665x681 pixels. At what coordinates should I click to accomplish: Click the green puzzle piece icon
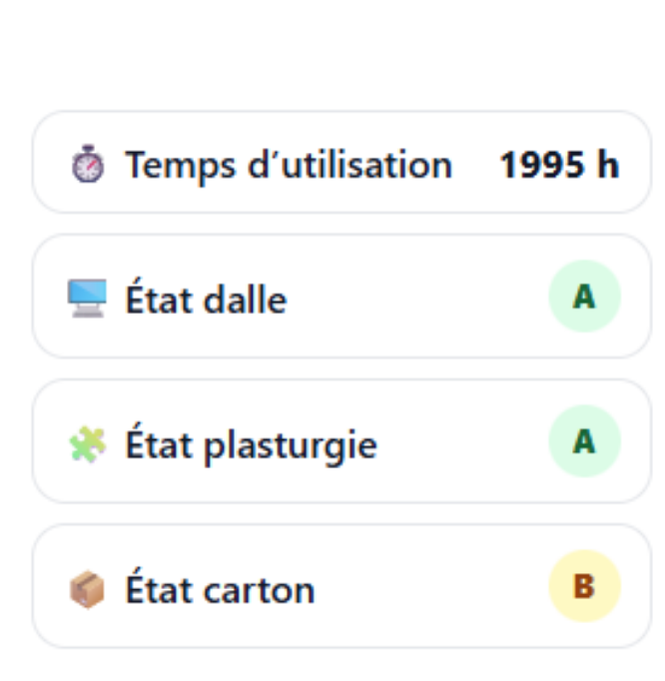(87, 444)
